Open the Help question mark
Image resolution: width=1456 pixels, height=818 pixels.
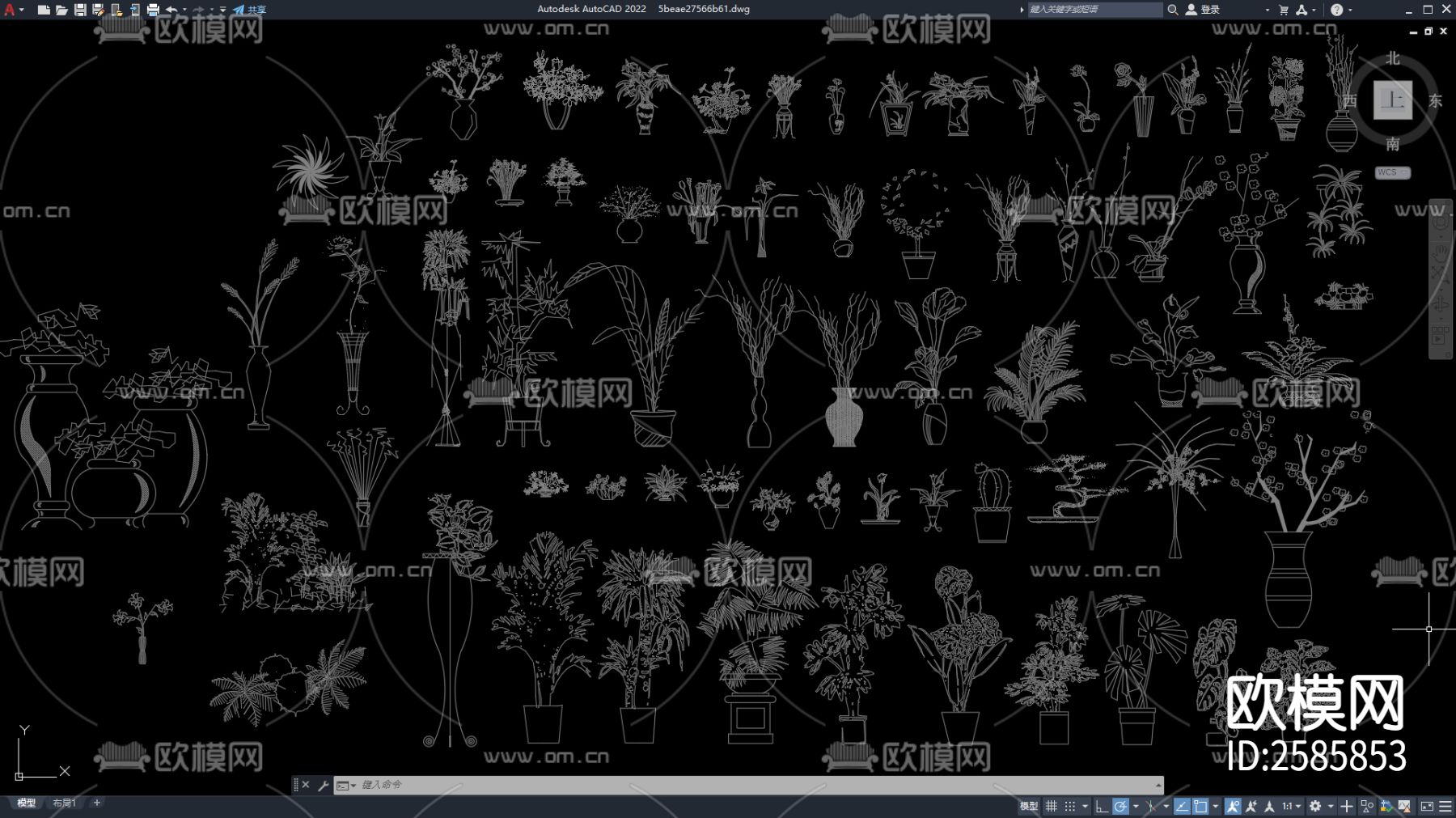(1336, 10)
